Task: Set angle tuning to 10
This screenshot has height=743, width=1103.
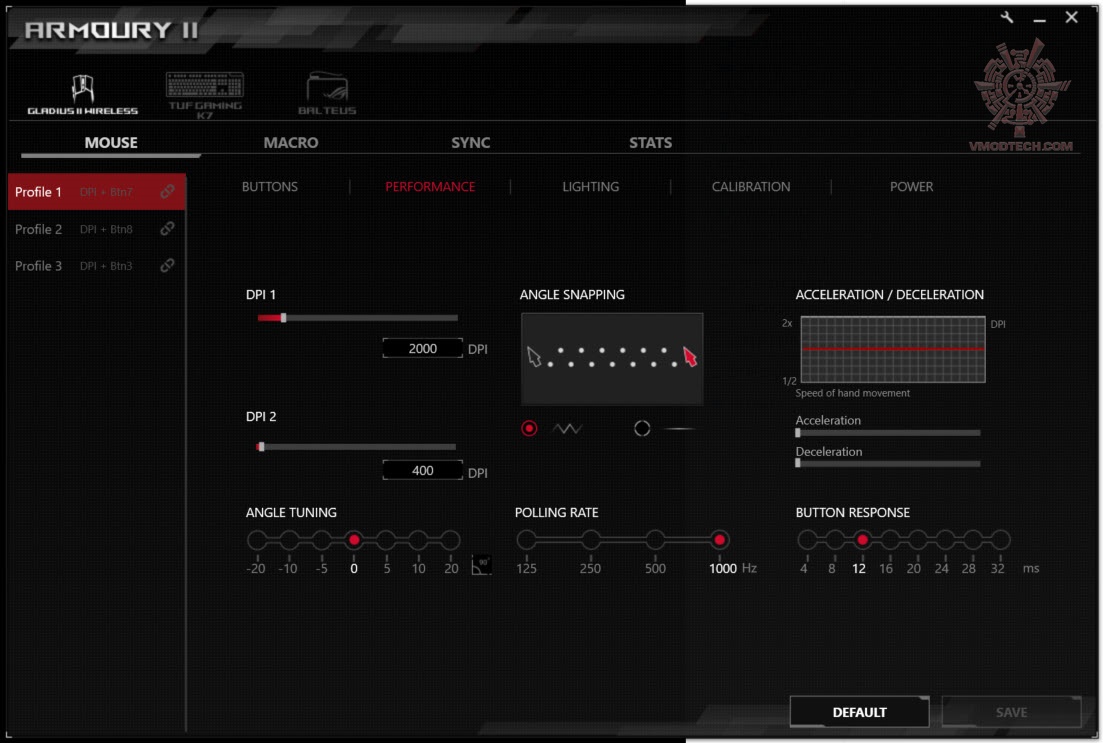Action: coord(419,540)
